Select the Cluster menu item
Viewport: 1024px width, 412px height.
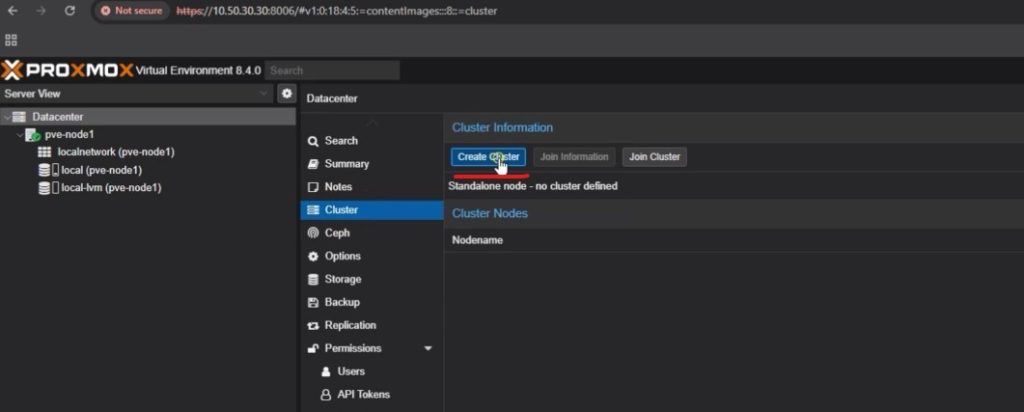(372, 210)
